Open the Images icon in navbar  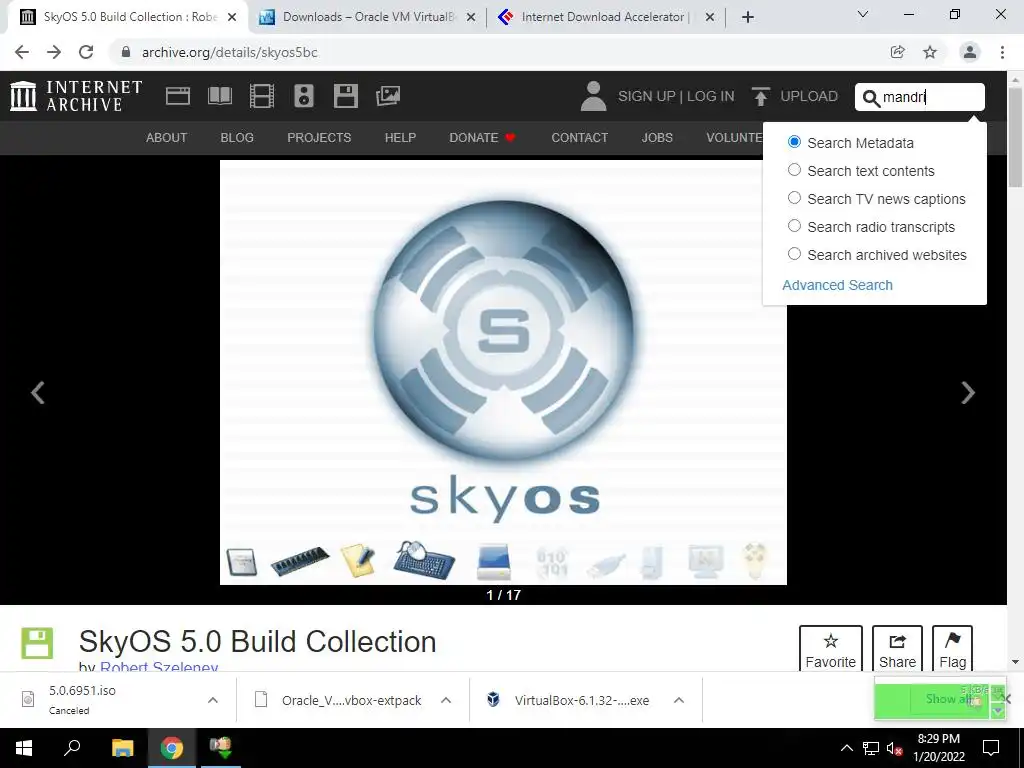(388, 96)
